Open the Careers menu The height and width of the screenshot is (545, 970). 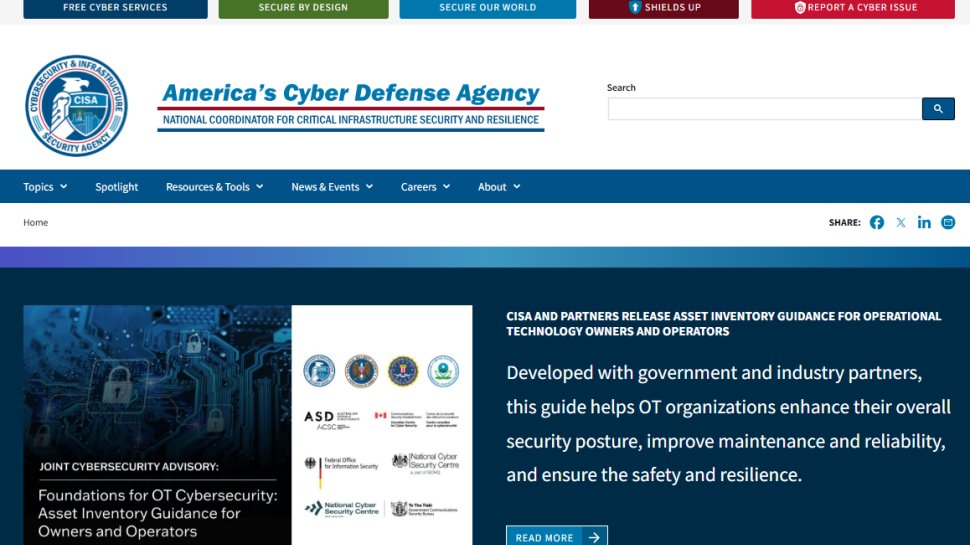426,187
